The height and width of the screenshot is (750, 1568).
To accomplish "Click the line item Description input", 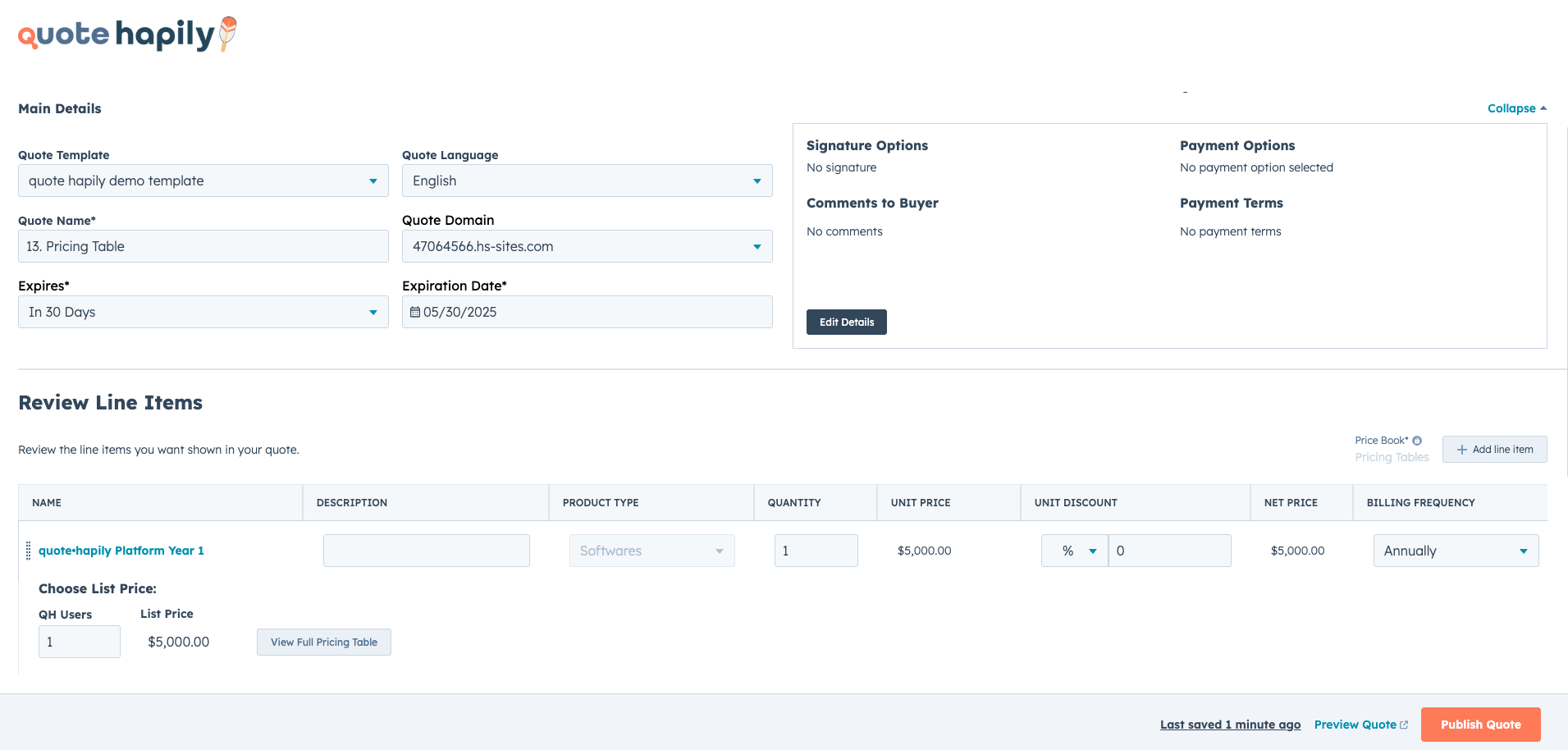I will 427,551.
